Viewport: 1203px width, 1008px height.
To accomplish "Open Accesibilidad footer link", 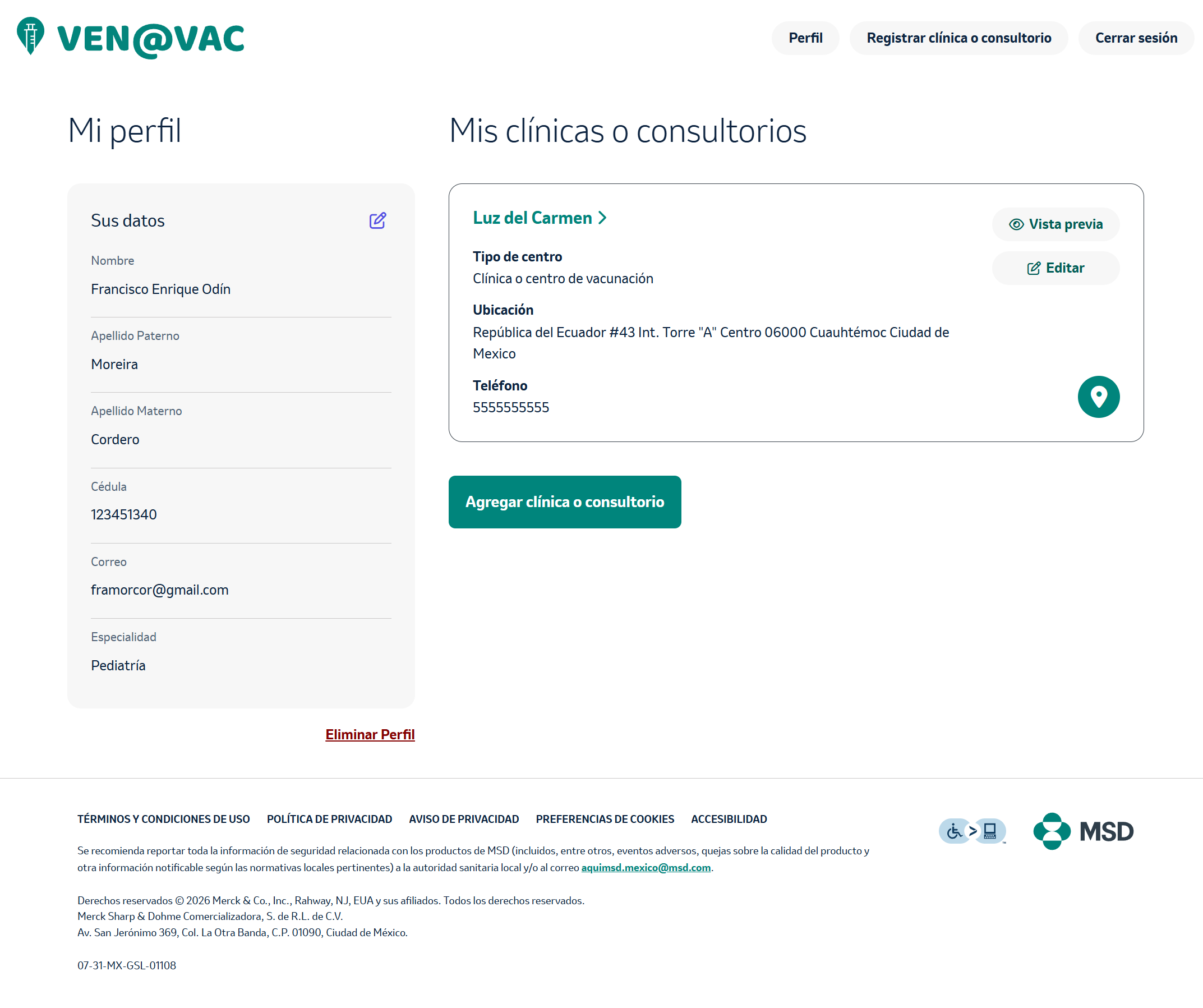I will (729, 819).
